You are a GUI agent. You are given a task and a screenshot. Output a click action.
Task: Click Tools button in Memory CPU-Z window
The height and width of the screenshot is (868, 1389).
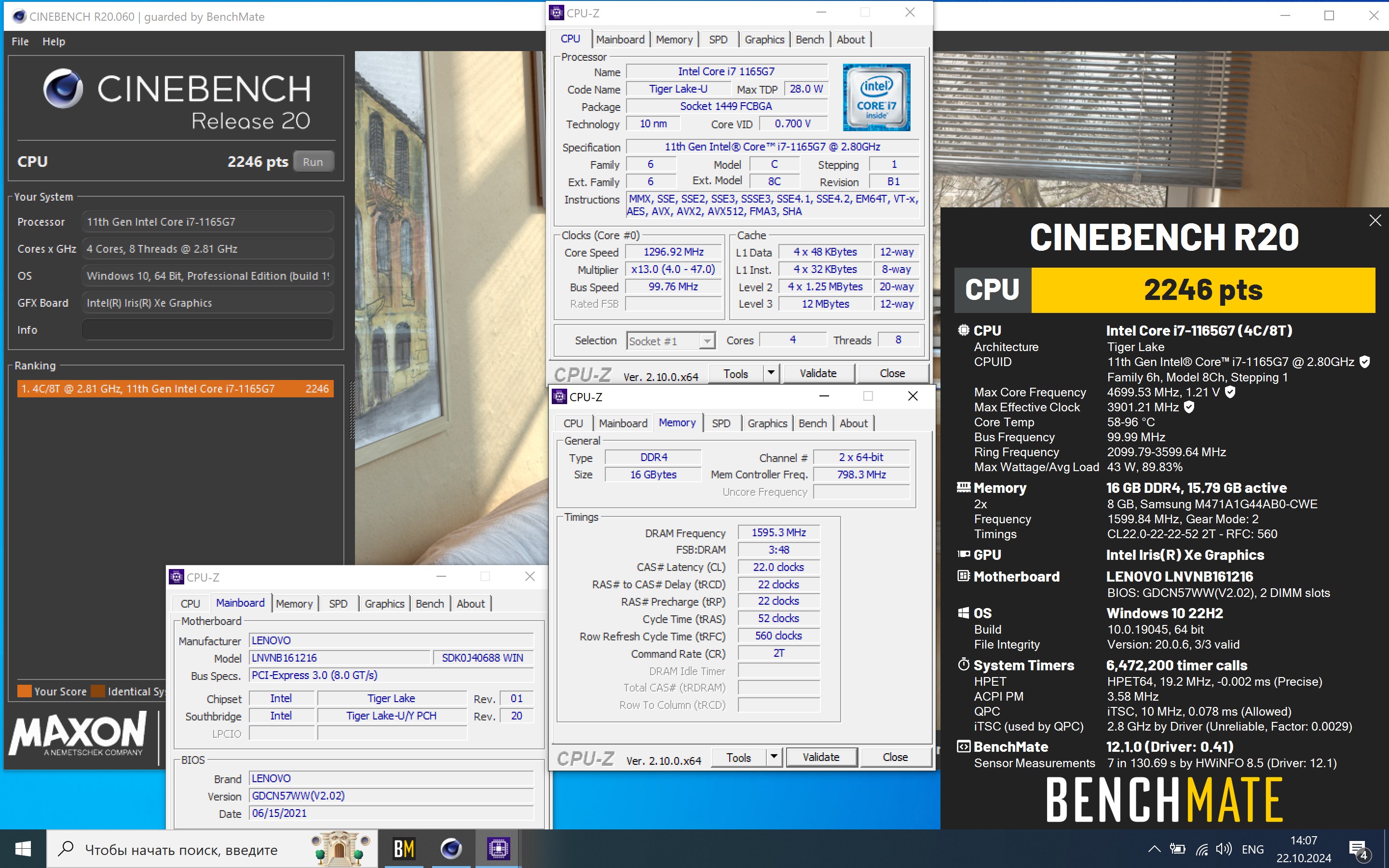tap(738, 758)
